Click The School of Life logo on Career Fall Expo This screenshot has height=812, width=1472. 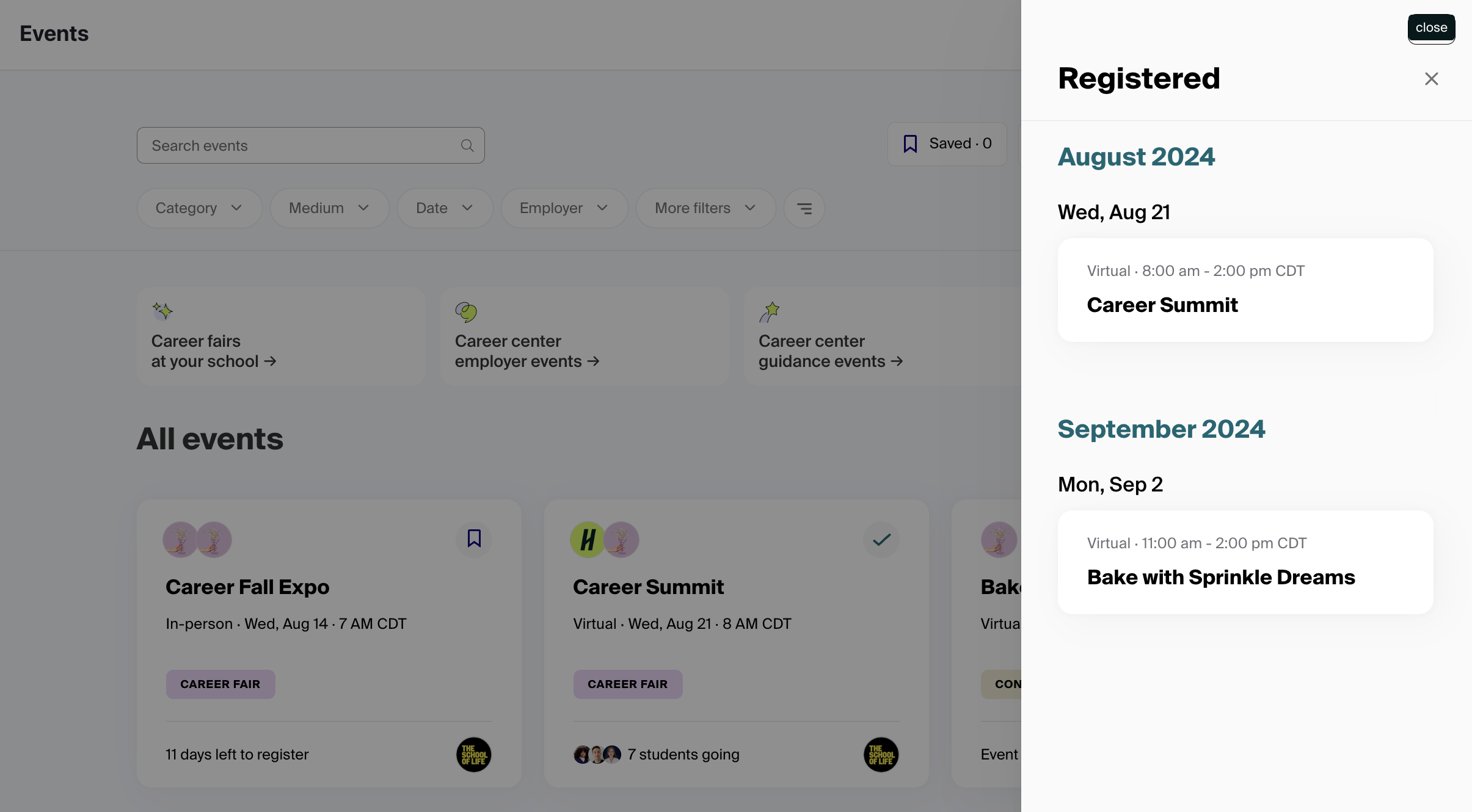click(x=473, y=754)
